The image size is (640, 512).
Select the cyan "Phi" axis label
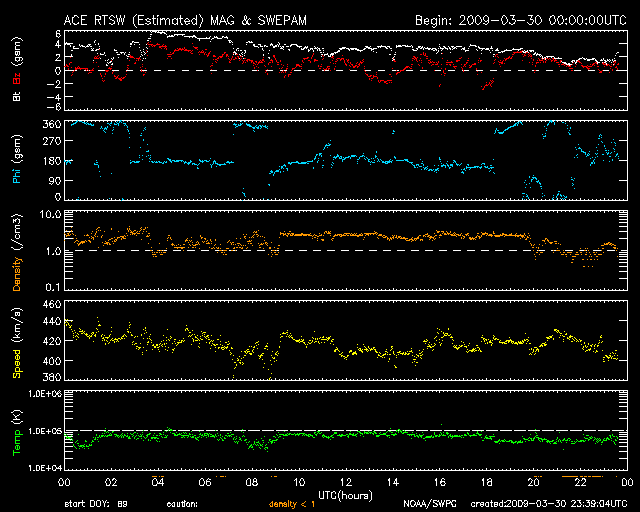tap(17, 174)
